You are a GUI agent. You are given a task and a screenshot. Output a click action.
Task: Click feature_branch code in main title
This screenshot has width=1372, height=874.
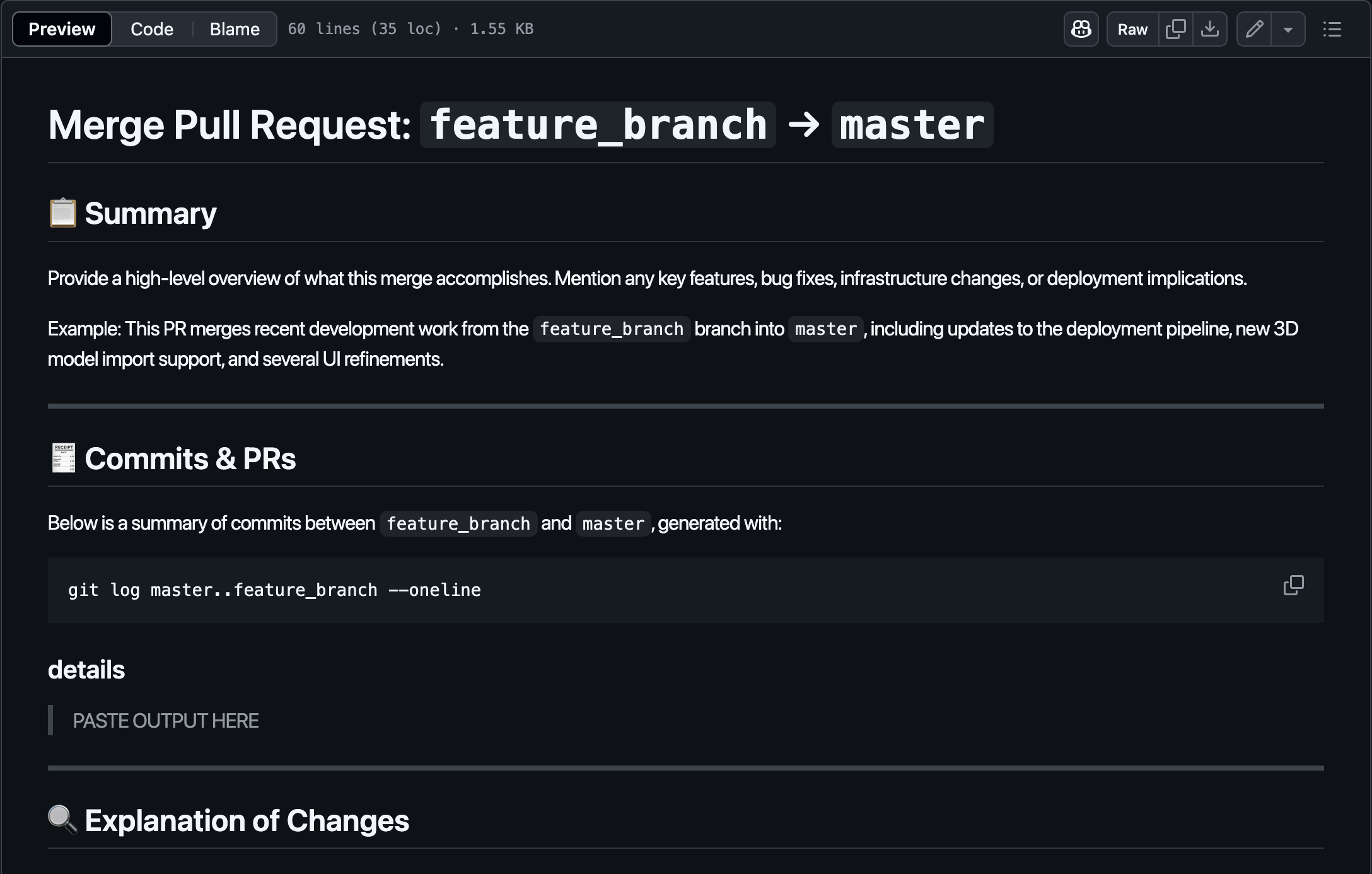598,125
